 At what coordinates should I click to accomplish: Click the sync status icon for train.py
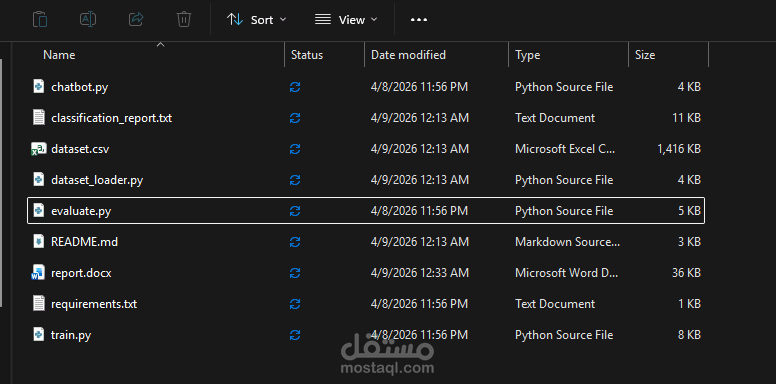pos(295,336)
